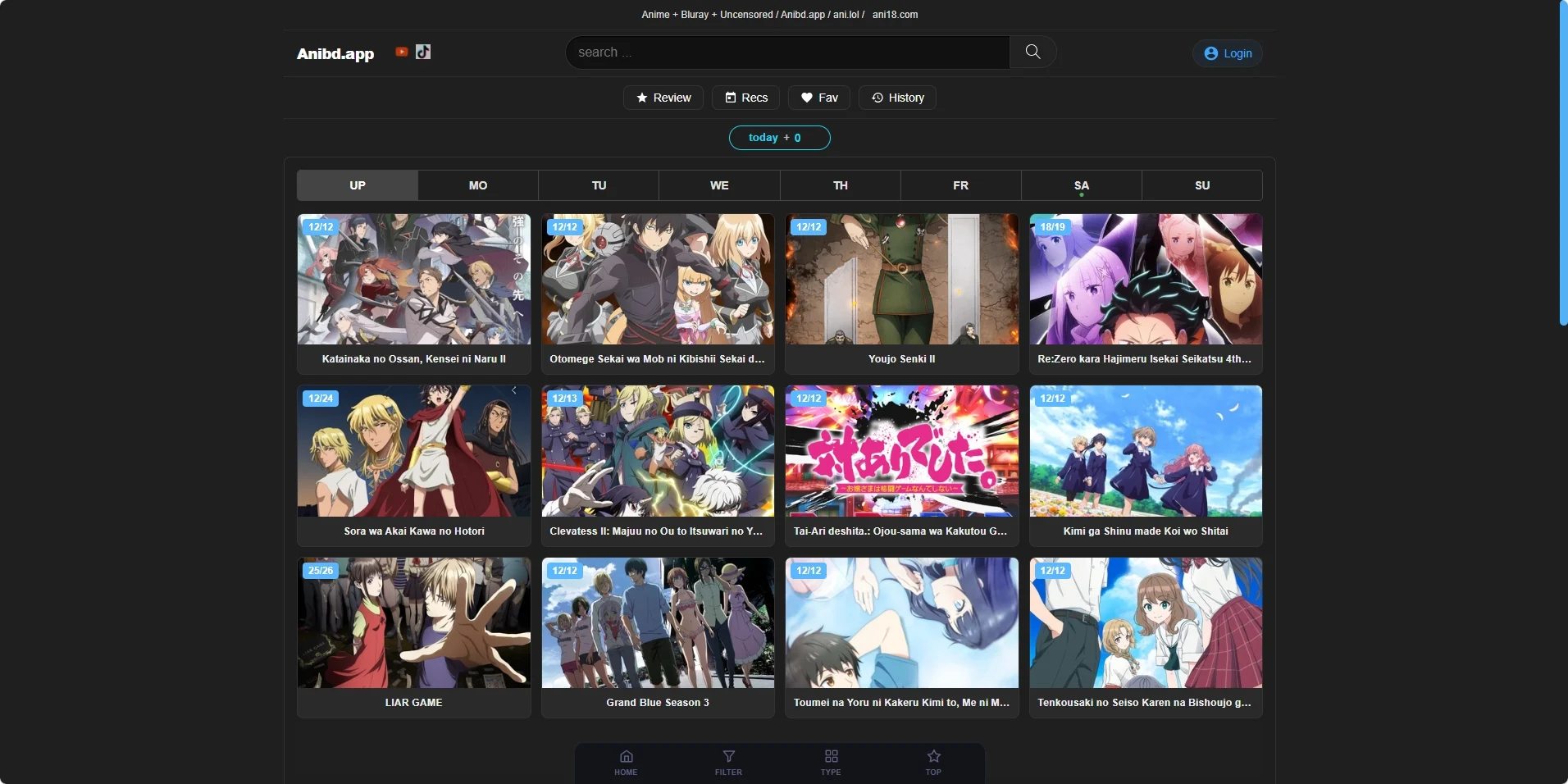Open viewing History

897,98
